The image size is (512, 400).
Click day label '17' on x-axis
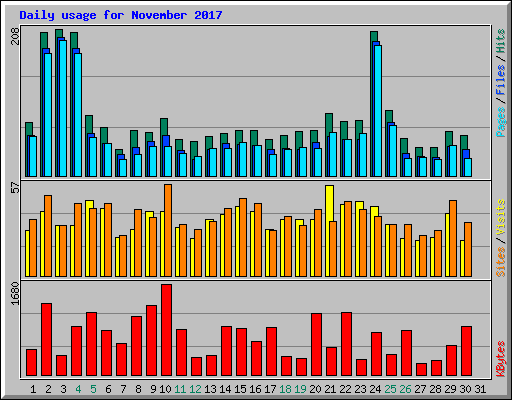point(270,389)
